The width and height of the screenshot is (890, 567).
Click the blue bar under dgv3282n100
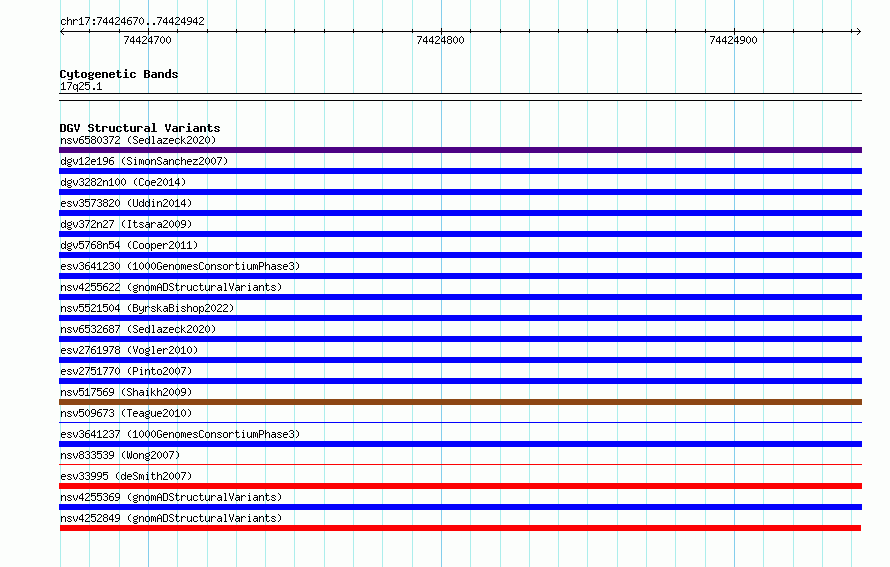coord(460,192)
